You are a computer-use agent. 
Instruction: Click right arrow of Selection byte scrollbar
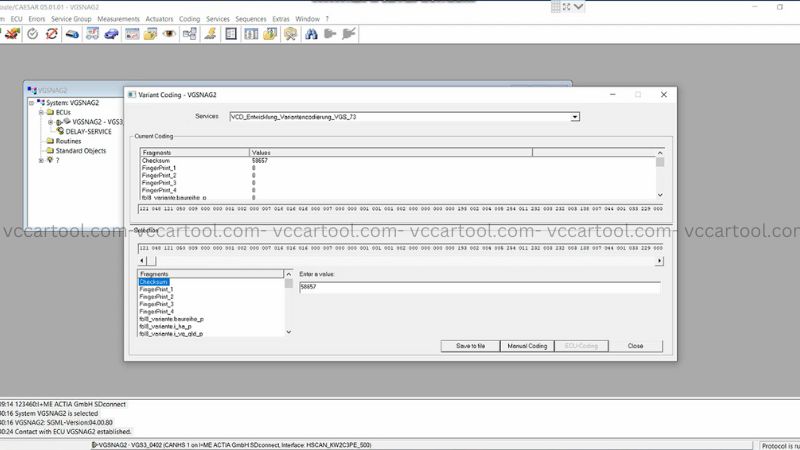[x=659, y=261]
